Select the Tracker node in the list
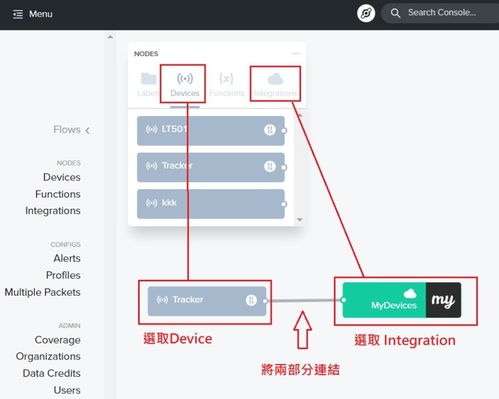Viewport: 499px width, 399px height. pos(211,167)
